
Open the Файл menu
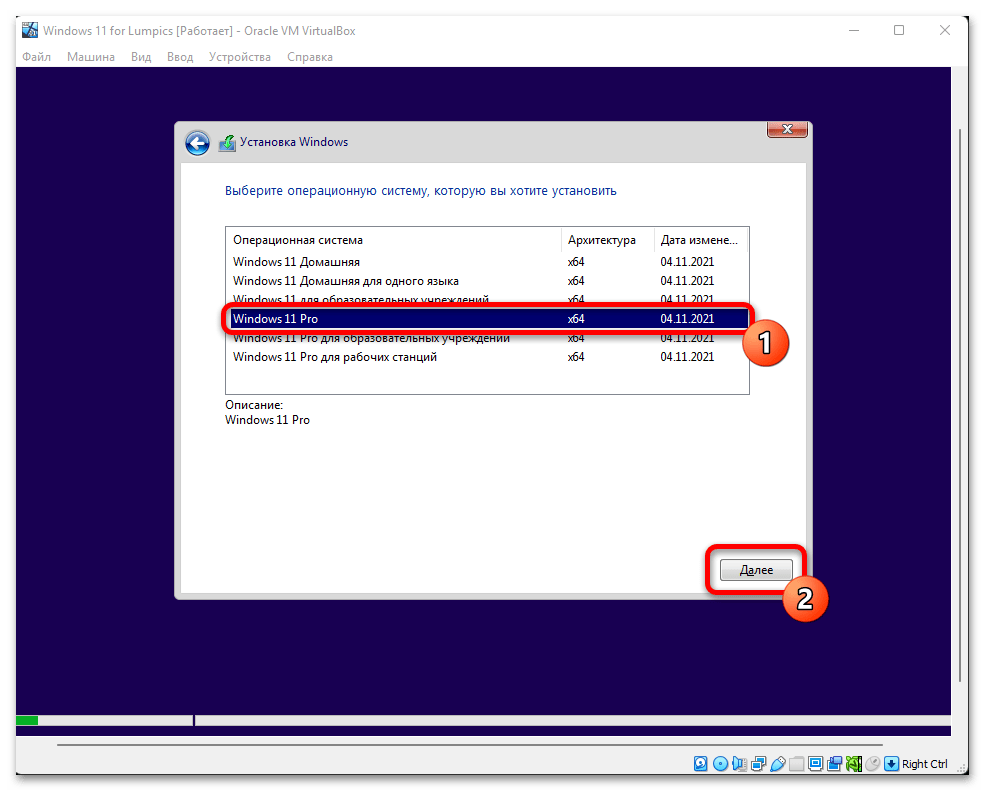pyautogui.click(x=36, y=57)
